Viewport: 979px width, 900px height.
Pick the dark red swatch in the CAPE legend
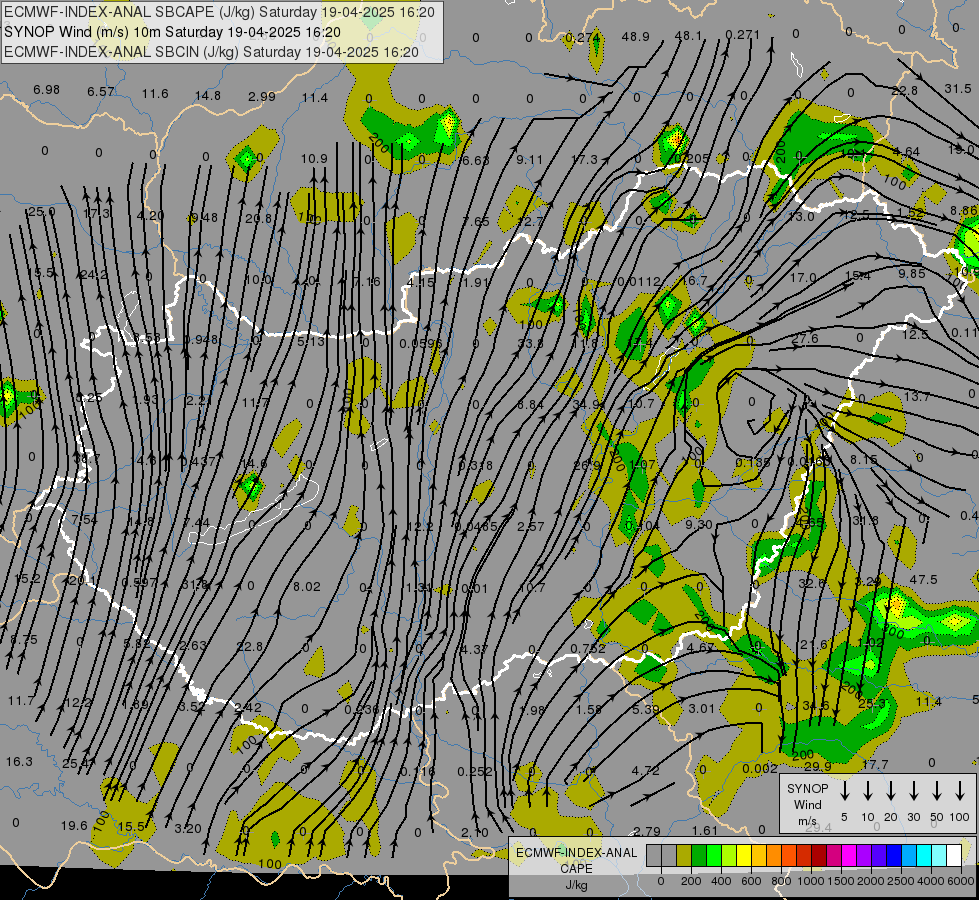(x=819, y=855)
